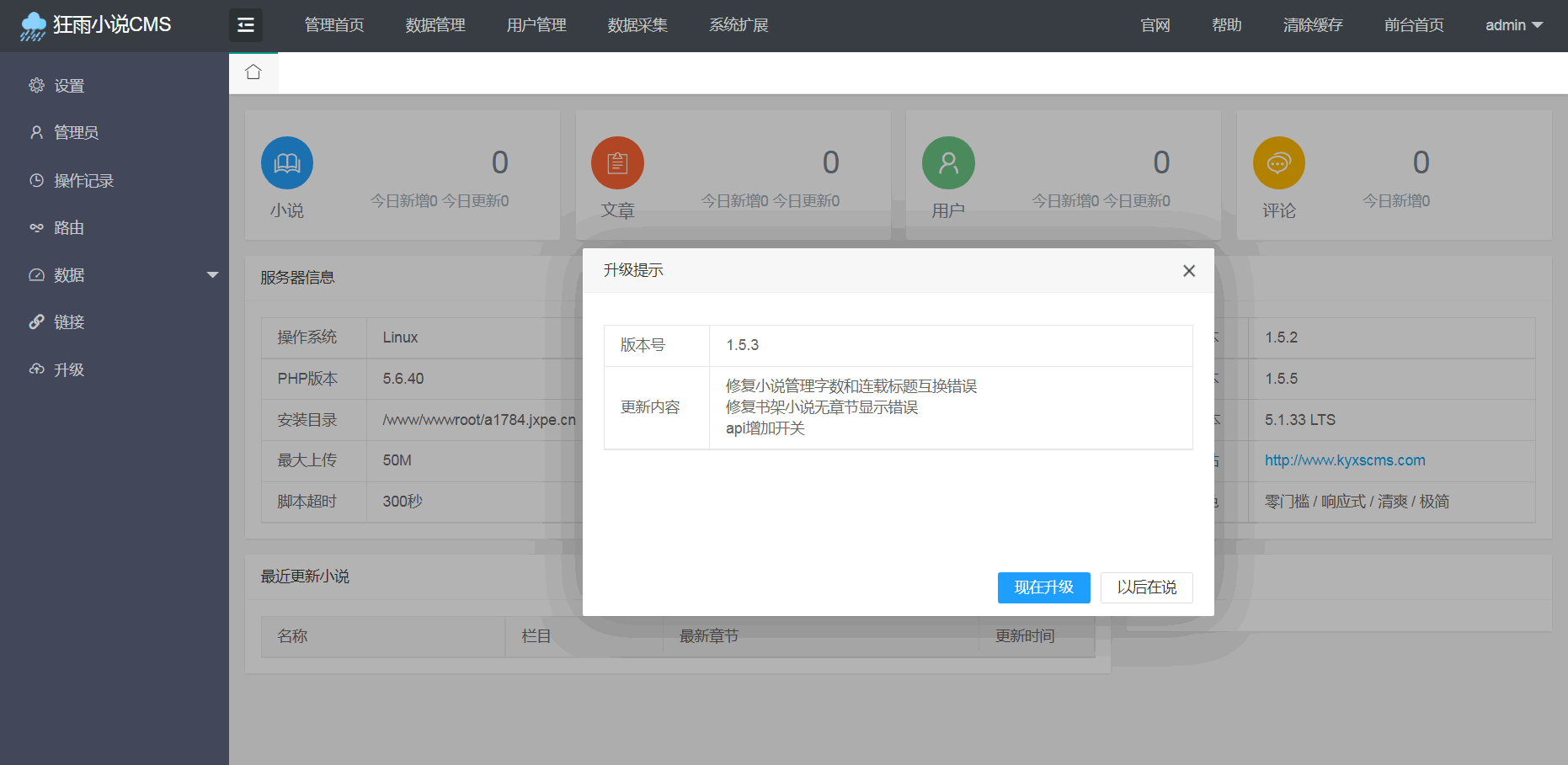Click the blue novel book icon

(287, 163)
